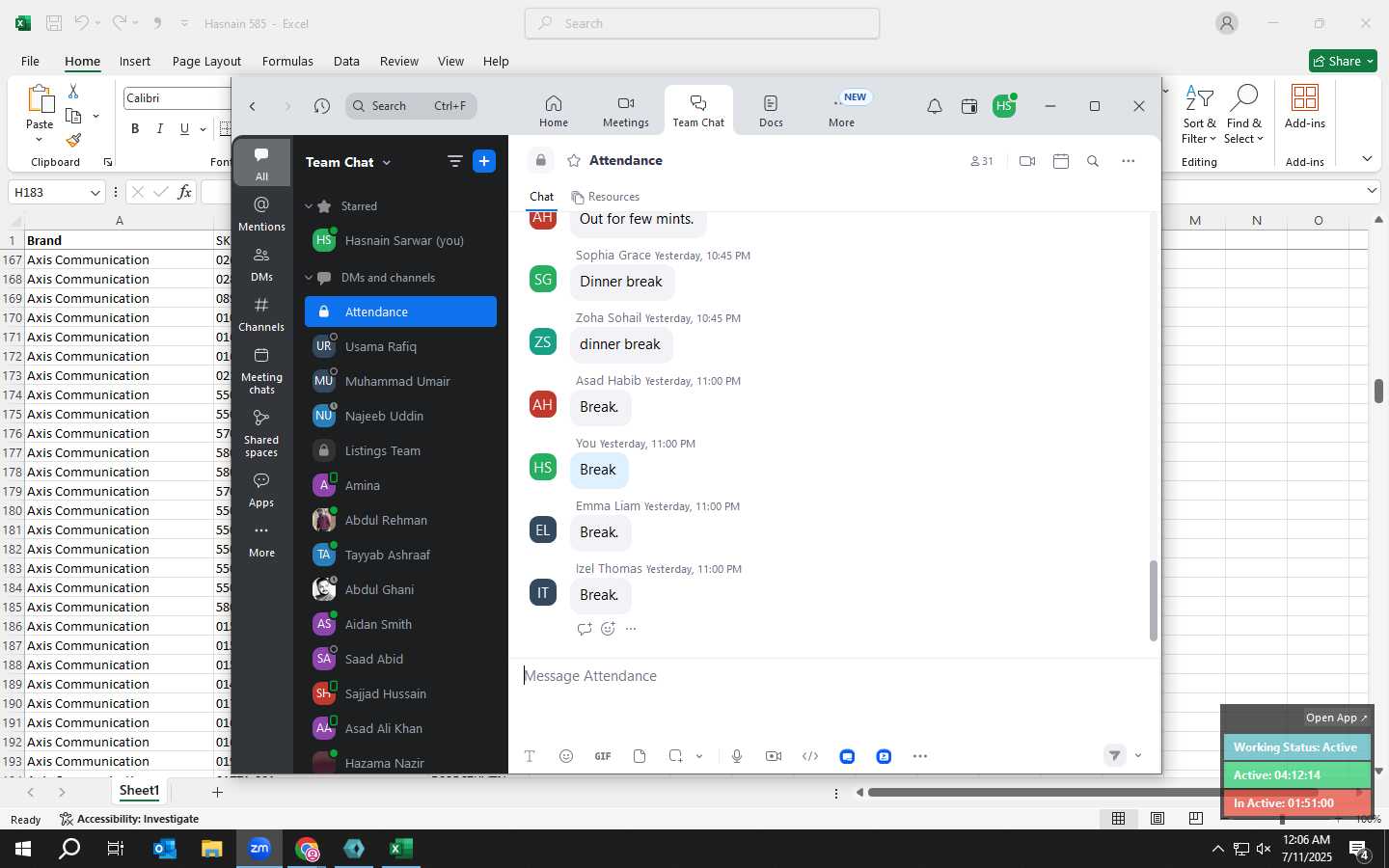
Task: Expand the Team Chat dropdown header
Action: (348, 162)
